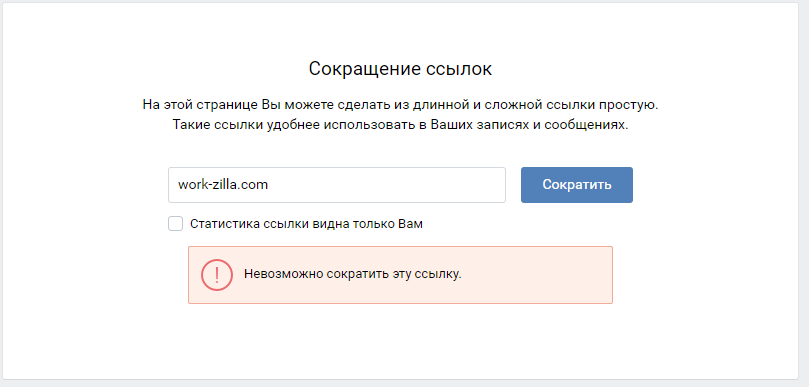Viewport: 809px width, 387px height.
Task: Focus the URL input field
Action: [x=337, y=185]
